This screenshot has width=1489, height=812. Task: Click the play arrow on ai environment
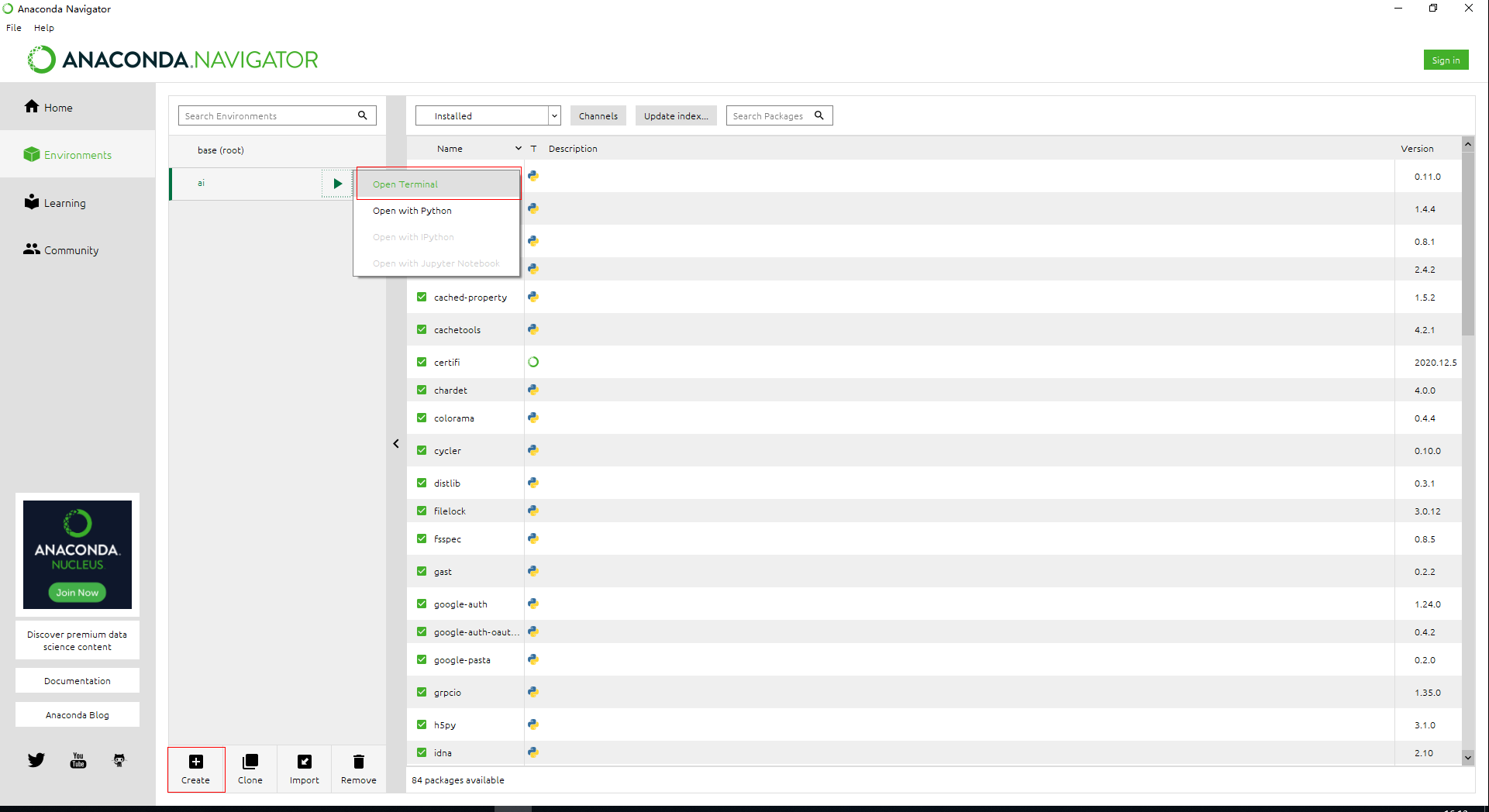point(337,184)
